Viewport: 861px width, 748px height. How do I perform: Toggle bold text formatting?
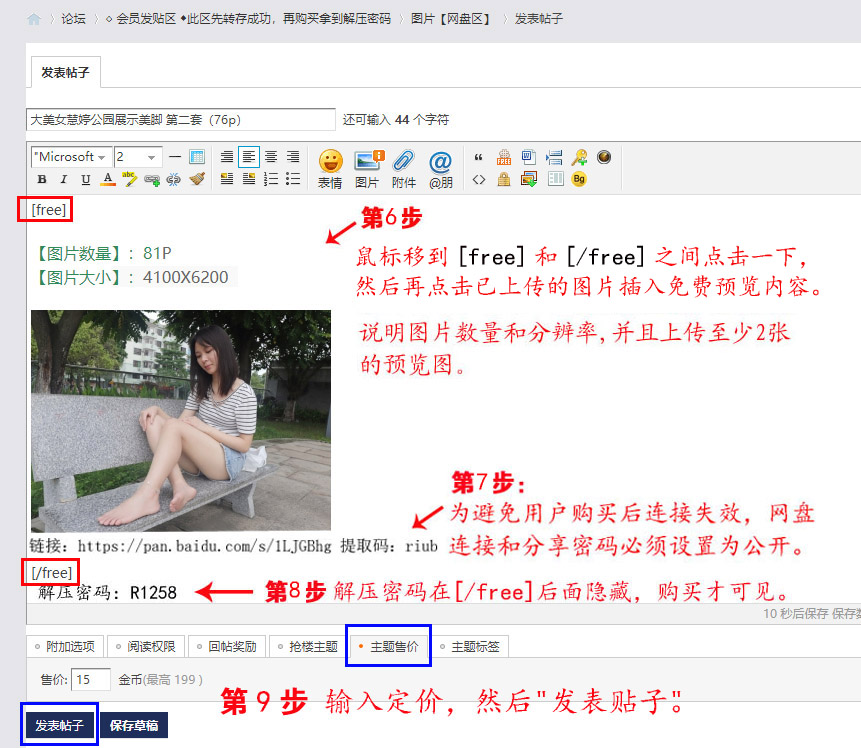pyautogui.click(x=42, y=180)
